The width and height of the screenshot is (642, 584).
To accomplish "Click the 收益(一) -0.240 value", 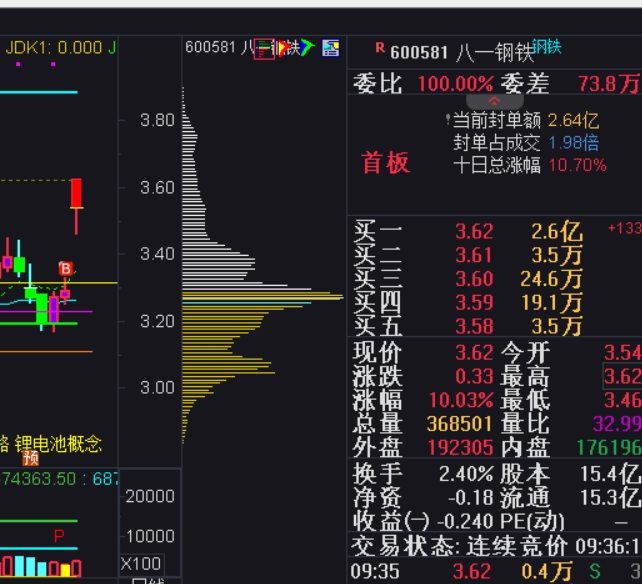I will (465, 522).
